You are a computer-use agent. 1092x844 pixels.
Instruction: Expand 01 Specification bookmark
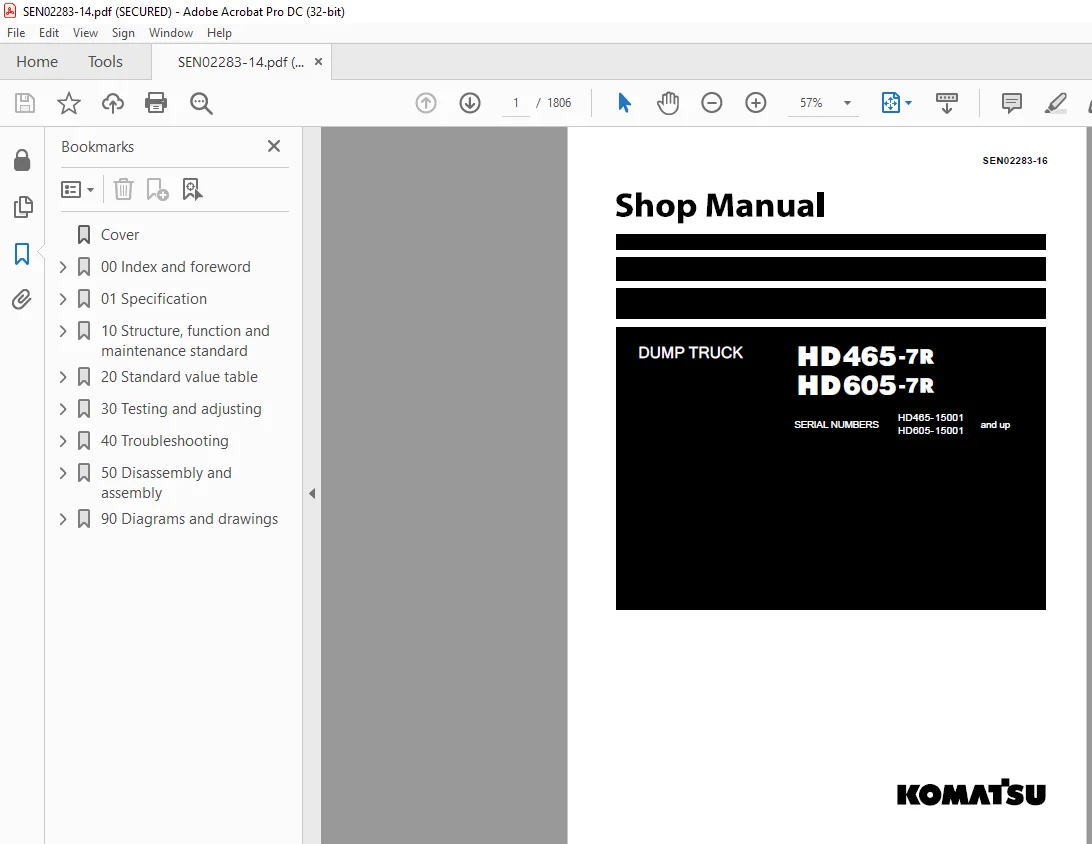point(63,299)
